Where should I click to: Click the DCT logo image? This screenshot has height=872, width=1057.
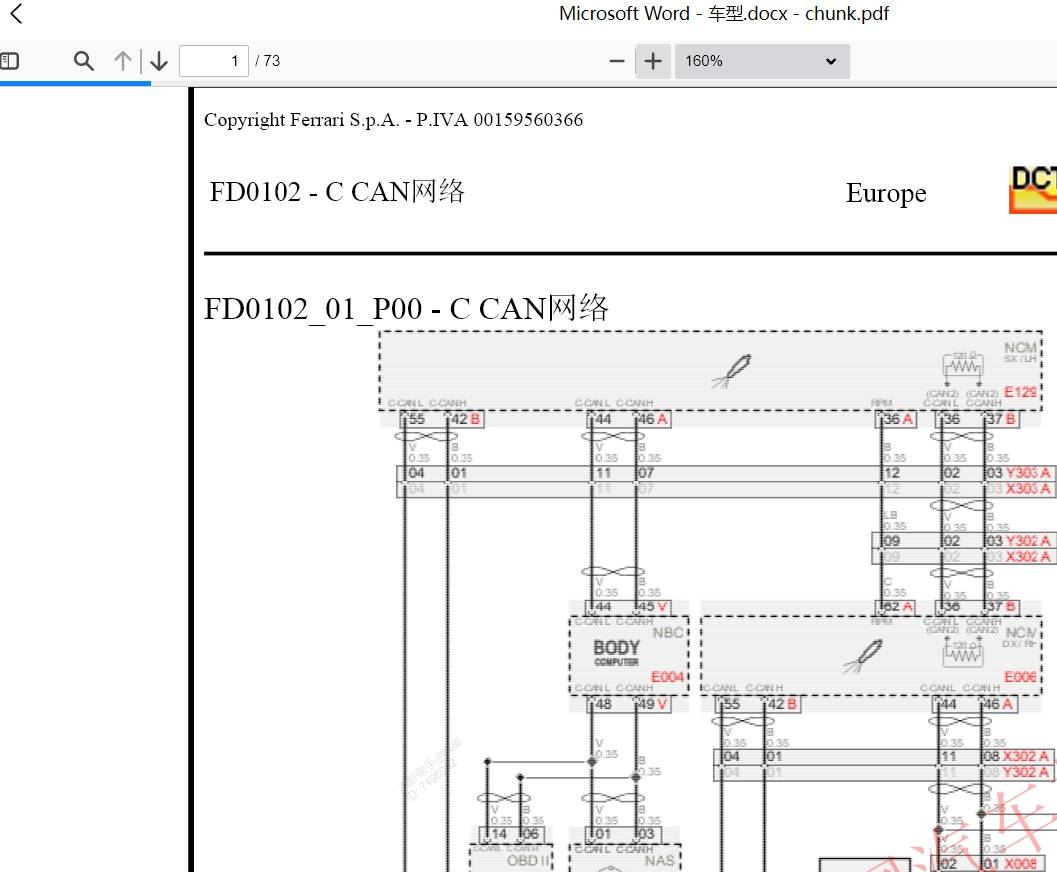click(x=1033, y=189)
